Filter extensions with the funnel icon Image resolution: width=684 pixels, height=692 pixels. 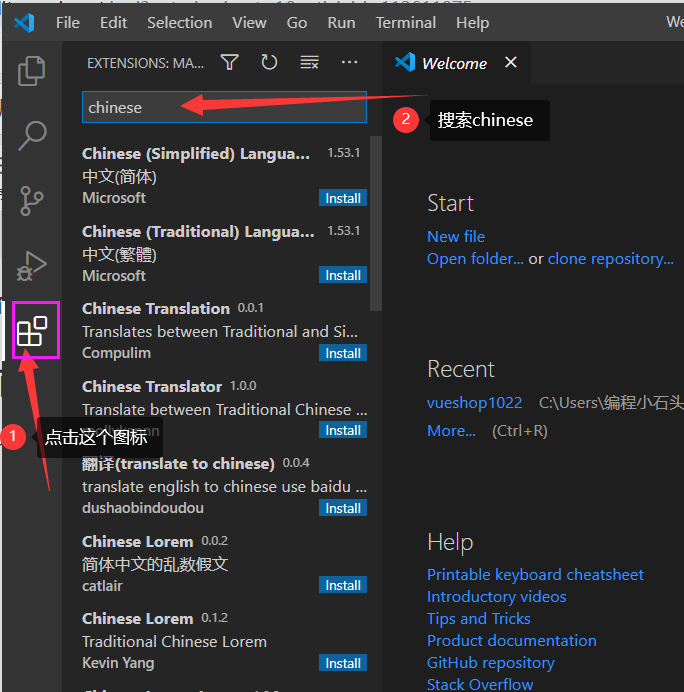[x=229, y=62]
